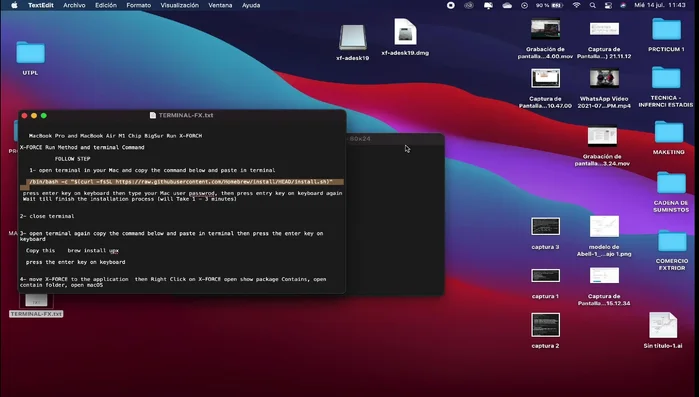
Task: Click the underlined word 'password' in document
Action: pos(201,193)
